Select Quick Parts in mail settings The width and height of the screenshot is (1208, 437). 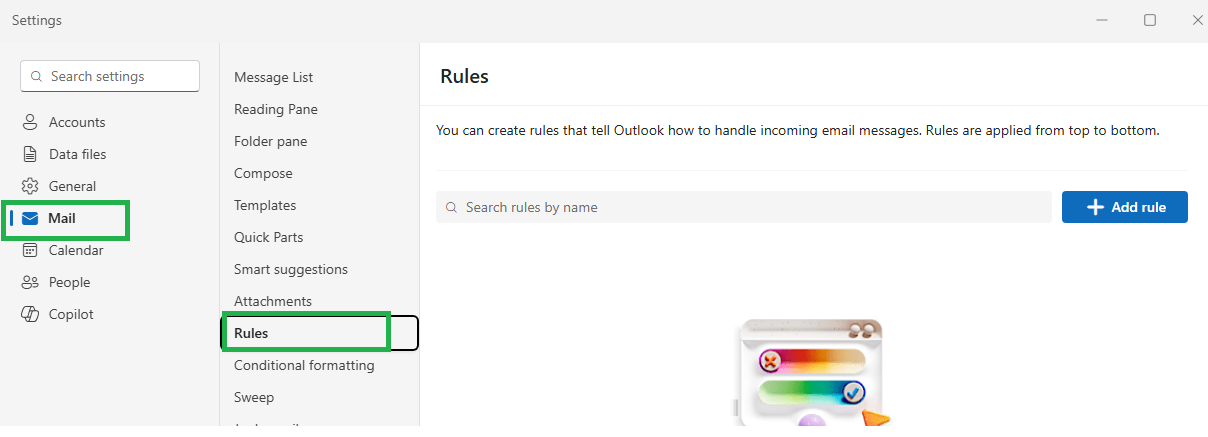tap(269, 237)
